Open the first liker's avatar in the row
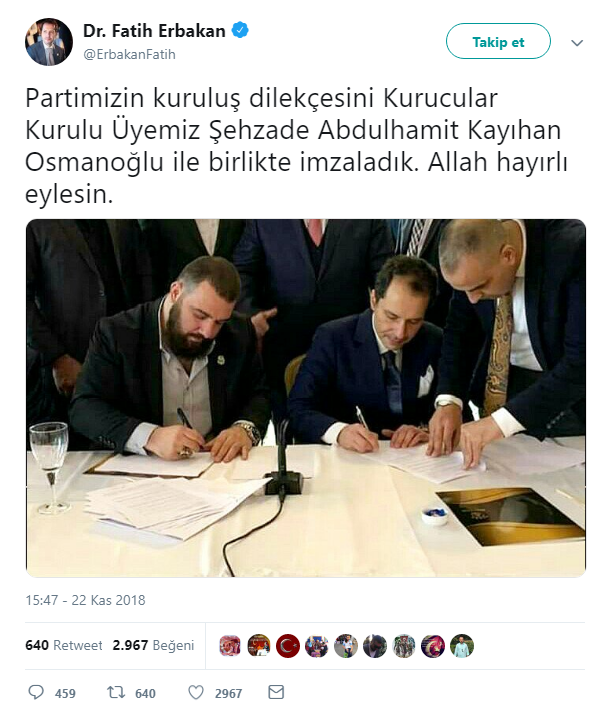608x718 pixels. pyautogui.click(x=230, y=646)
